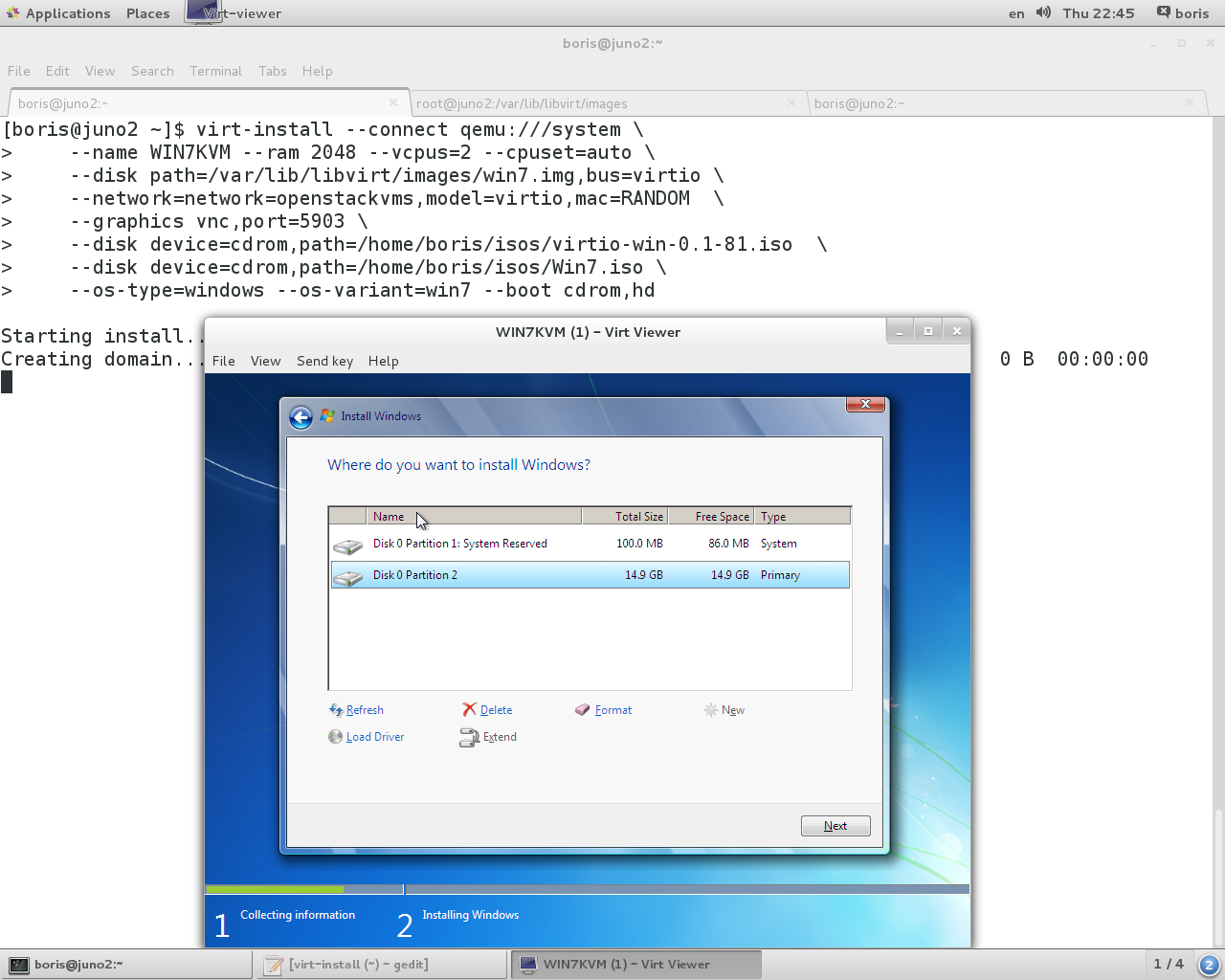Open the Places menu

click(x=148, y=13)
